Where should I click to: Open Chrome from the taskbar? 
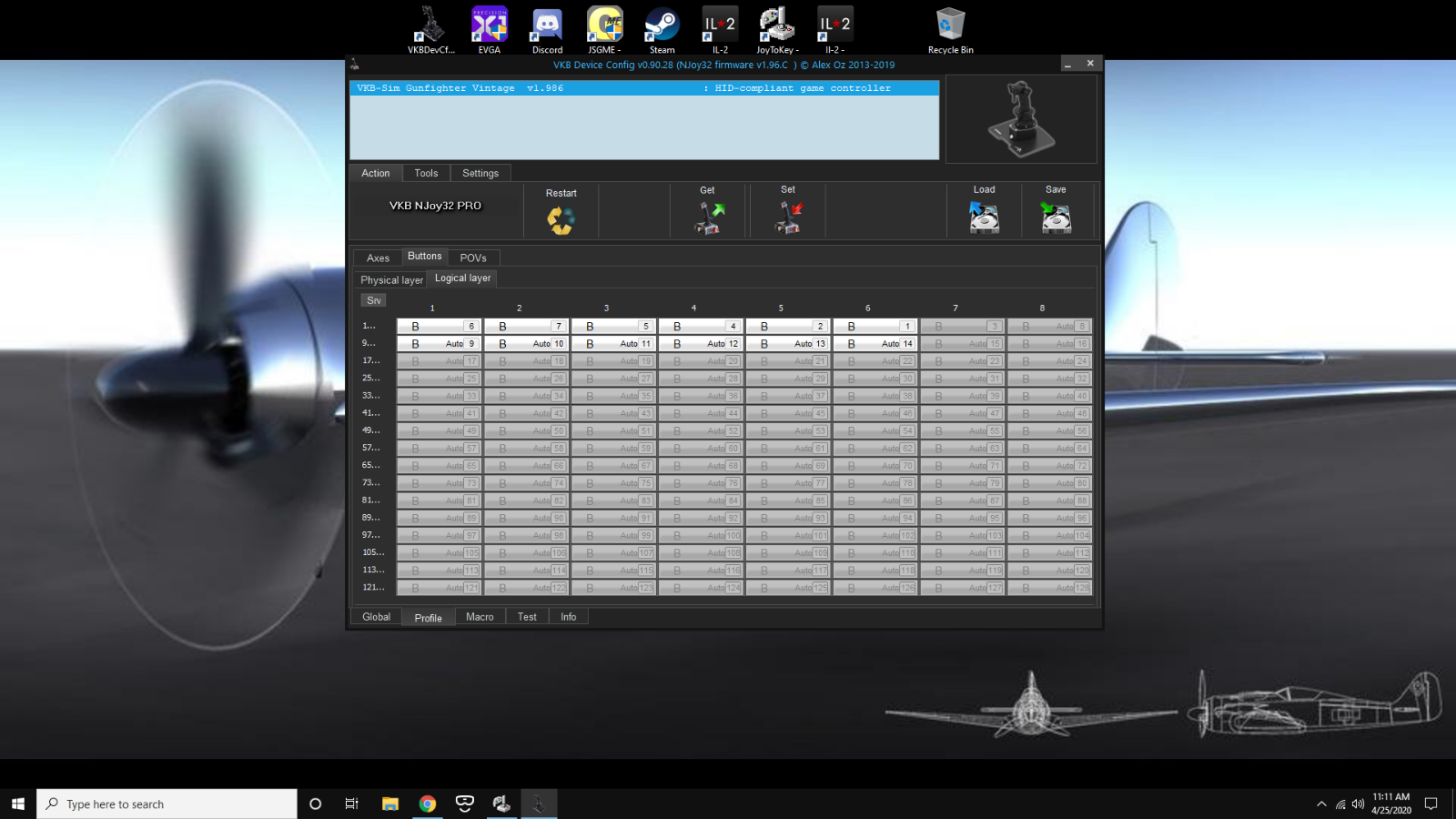427,804
